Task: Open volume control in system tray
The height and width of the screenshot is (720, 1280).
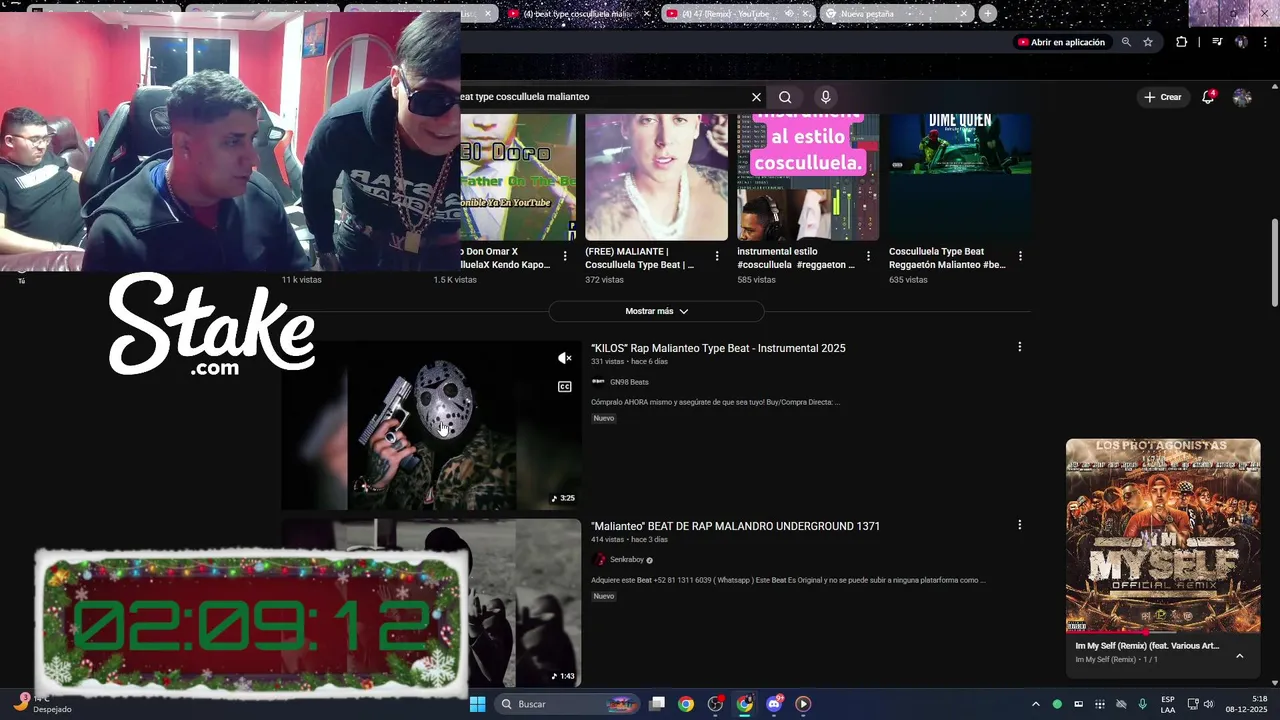Action: click(1208, 704)
